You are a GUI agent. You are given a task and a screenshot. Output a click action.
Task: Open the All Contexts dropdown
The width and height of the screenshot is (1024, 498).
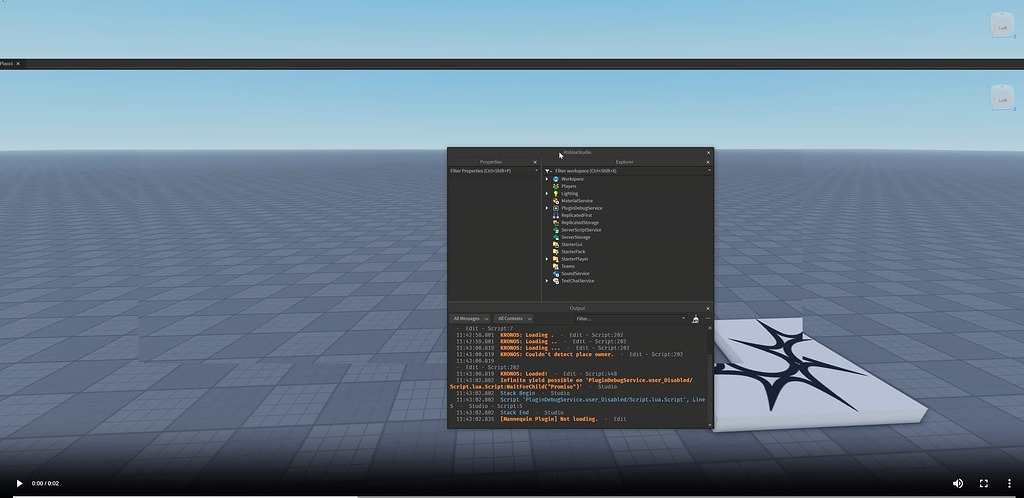coord(513,319)
